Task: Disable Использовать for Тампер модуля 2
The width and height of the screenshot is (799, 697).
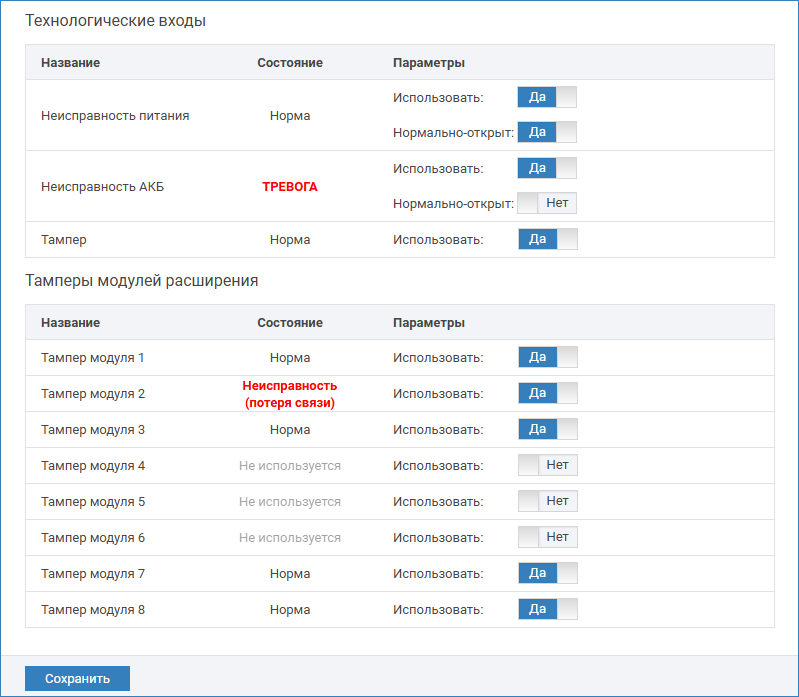Action: click(548, 393)
